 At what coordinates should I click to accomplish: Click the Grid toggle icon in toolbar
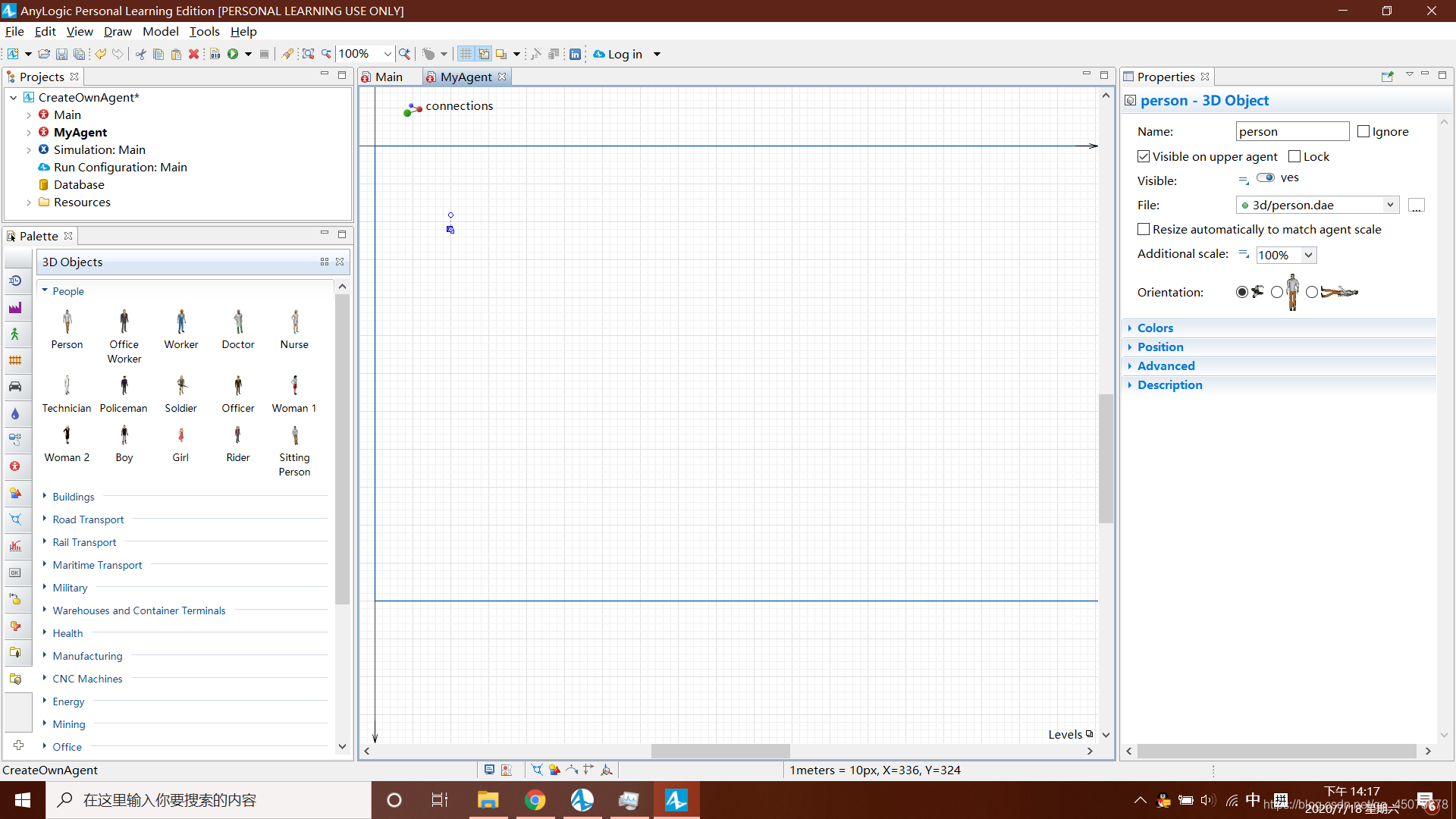(466, 53)
